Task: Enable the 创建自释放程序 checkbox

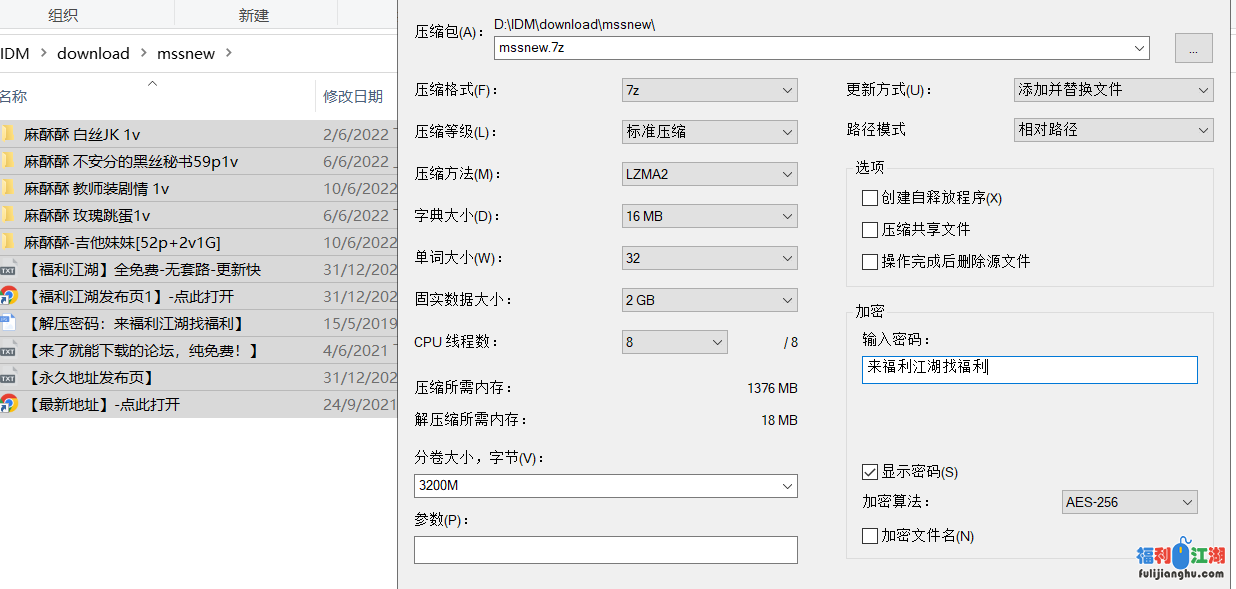Action: pyautogui.click(x=870, y=198)
